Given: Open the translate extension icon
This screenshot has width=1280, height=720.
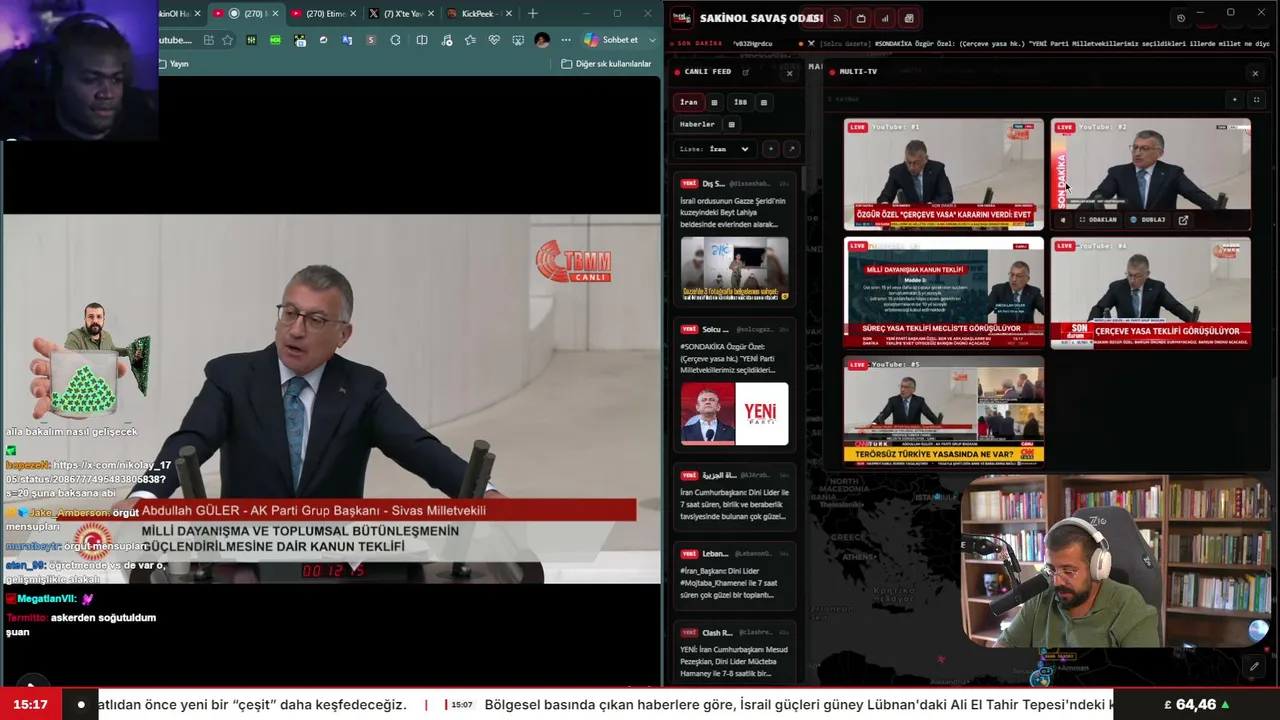Looking at the screenshot, I should click(x=347, y=40).
